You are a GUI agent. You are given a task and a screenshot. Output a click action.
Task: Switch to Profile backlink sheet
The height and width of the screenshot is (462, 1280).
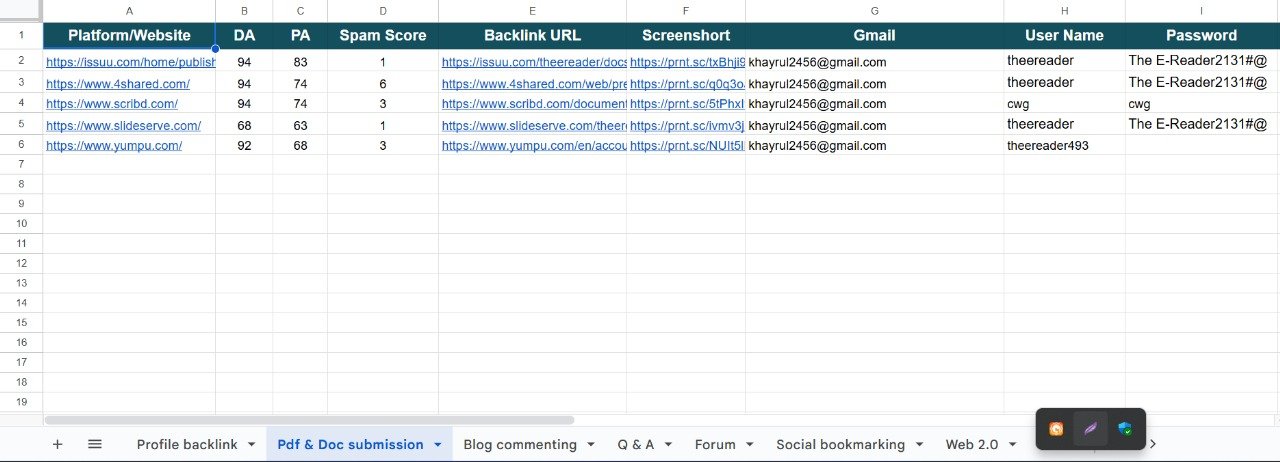[187, 444]
